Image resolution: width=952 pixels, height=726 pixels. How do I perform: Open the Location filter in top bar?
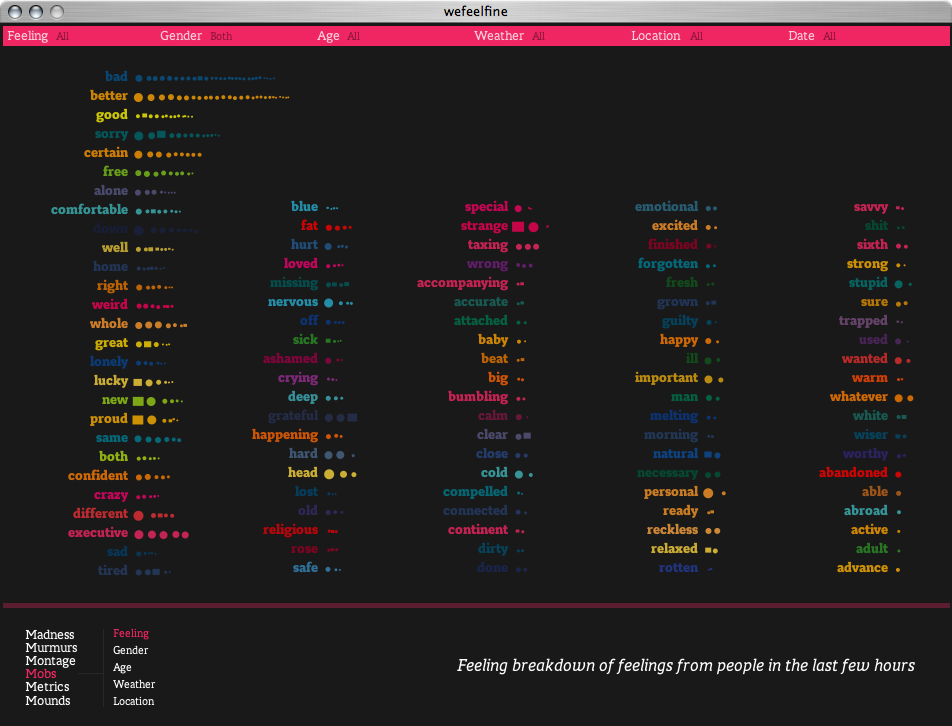(x=656, y=36)
